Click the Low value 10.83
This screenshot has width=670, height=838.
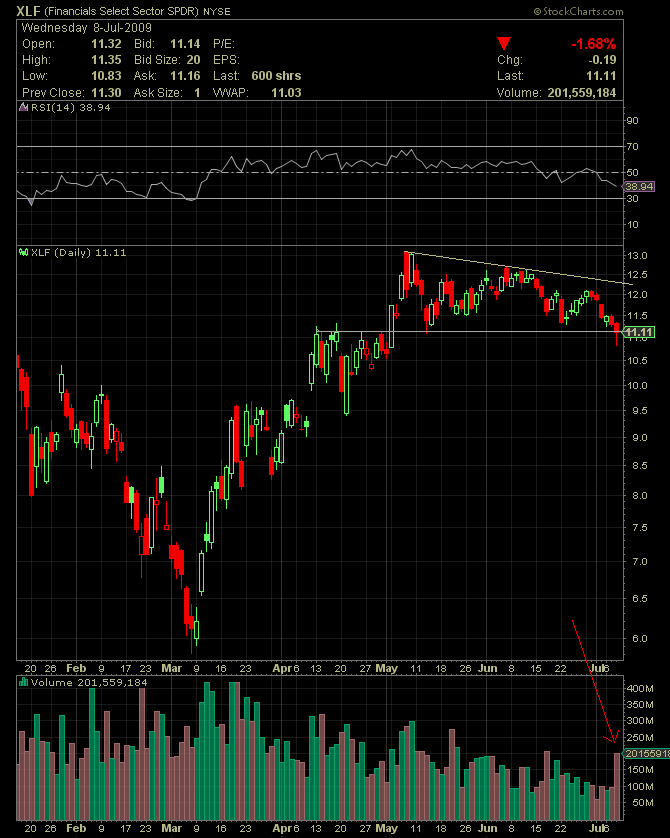tap(106, 76)
